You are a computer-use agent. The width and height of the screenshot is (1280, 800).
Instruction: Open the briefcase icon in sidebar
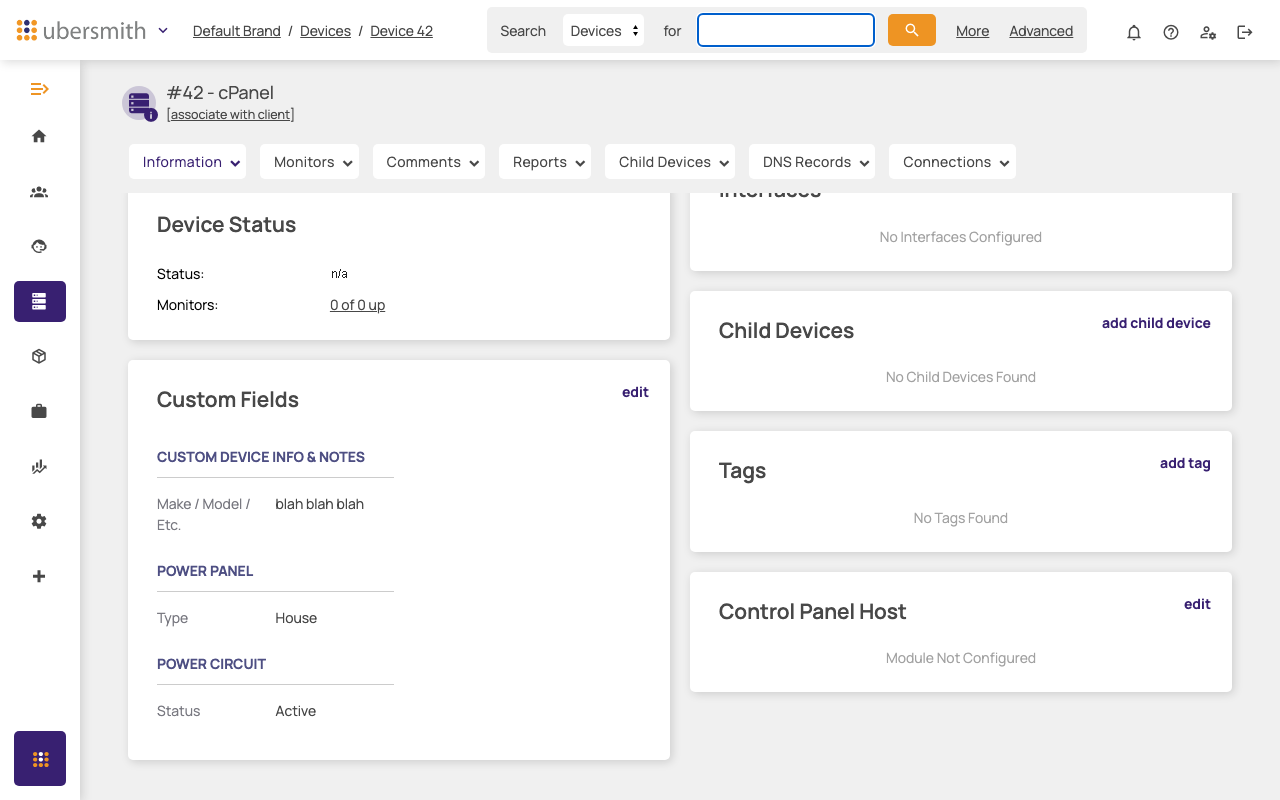(39, 411)
